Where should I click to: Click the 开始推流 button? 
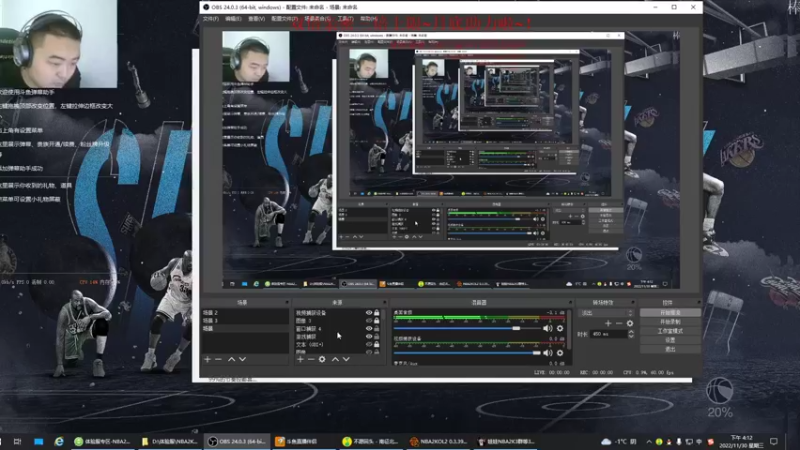point(670,313)
